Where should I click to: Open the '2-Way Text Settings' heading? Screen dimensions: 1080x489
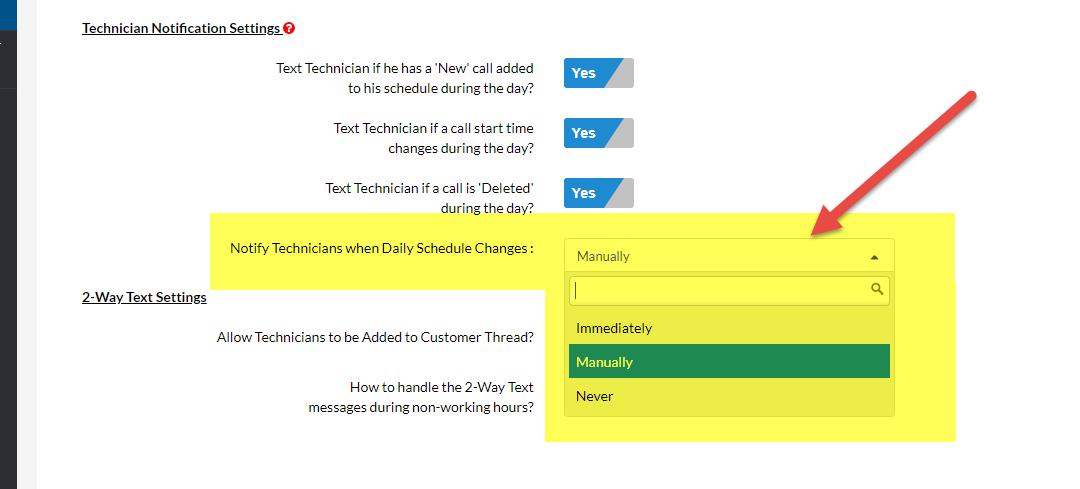tap(144, 297)
